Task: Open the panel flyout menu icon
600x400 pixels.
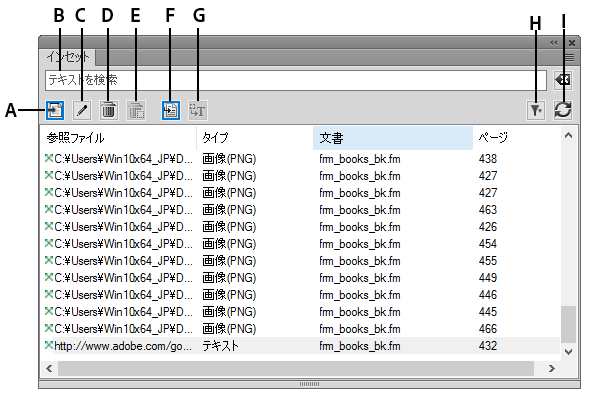Action: pyautogui.click(x=570, y=59)
